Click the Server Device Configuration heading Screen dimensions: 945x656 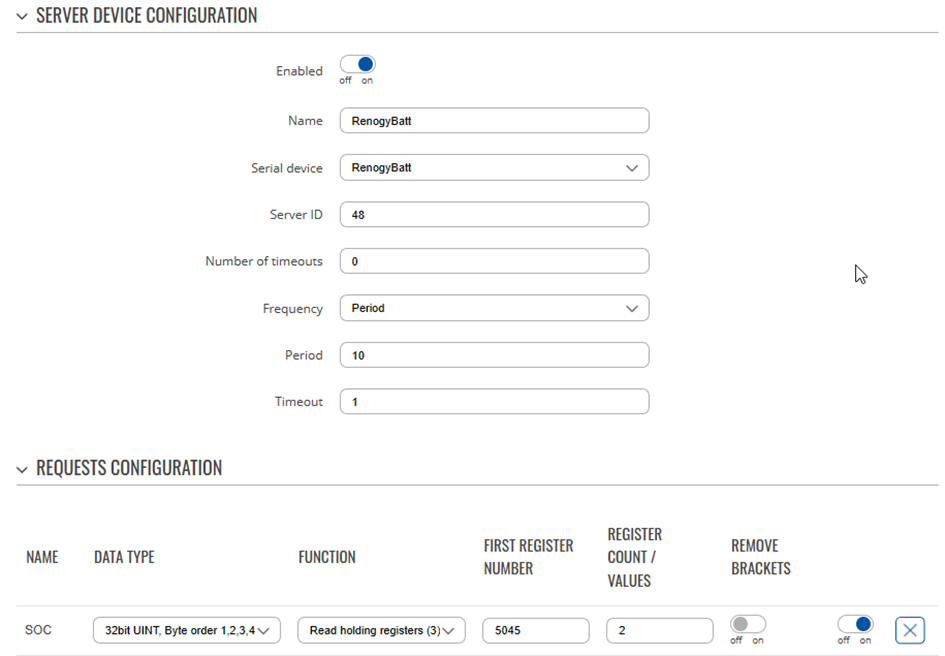(x=146, y=16)
